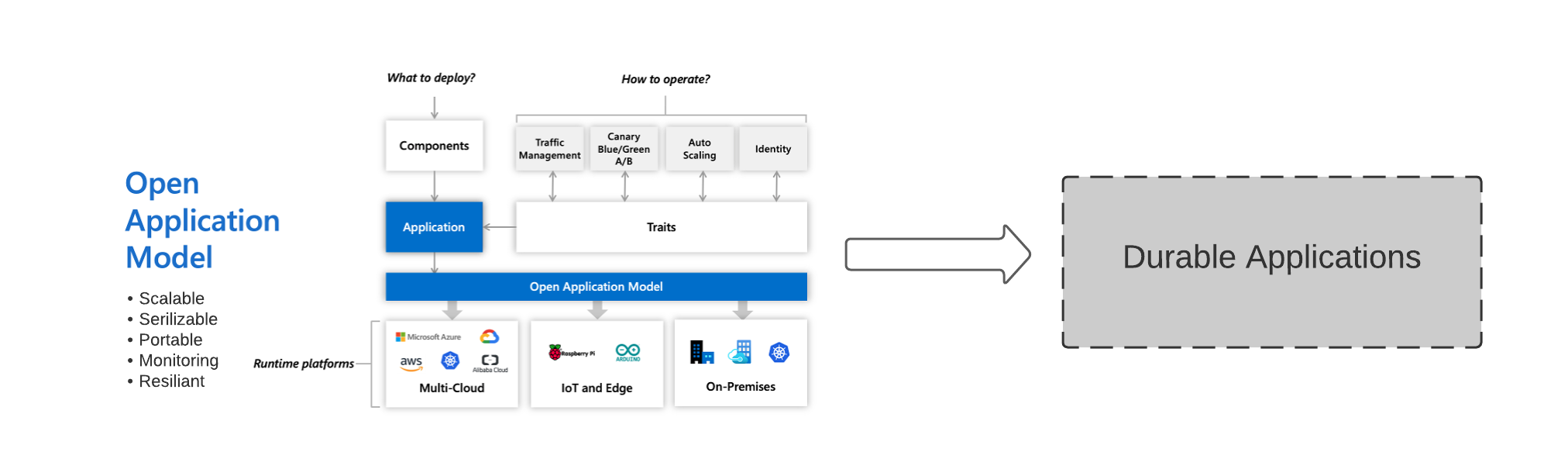Select the large 'Open Application Model' blue title

202,220
